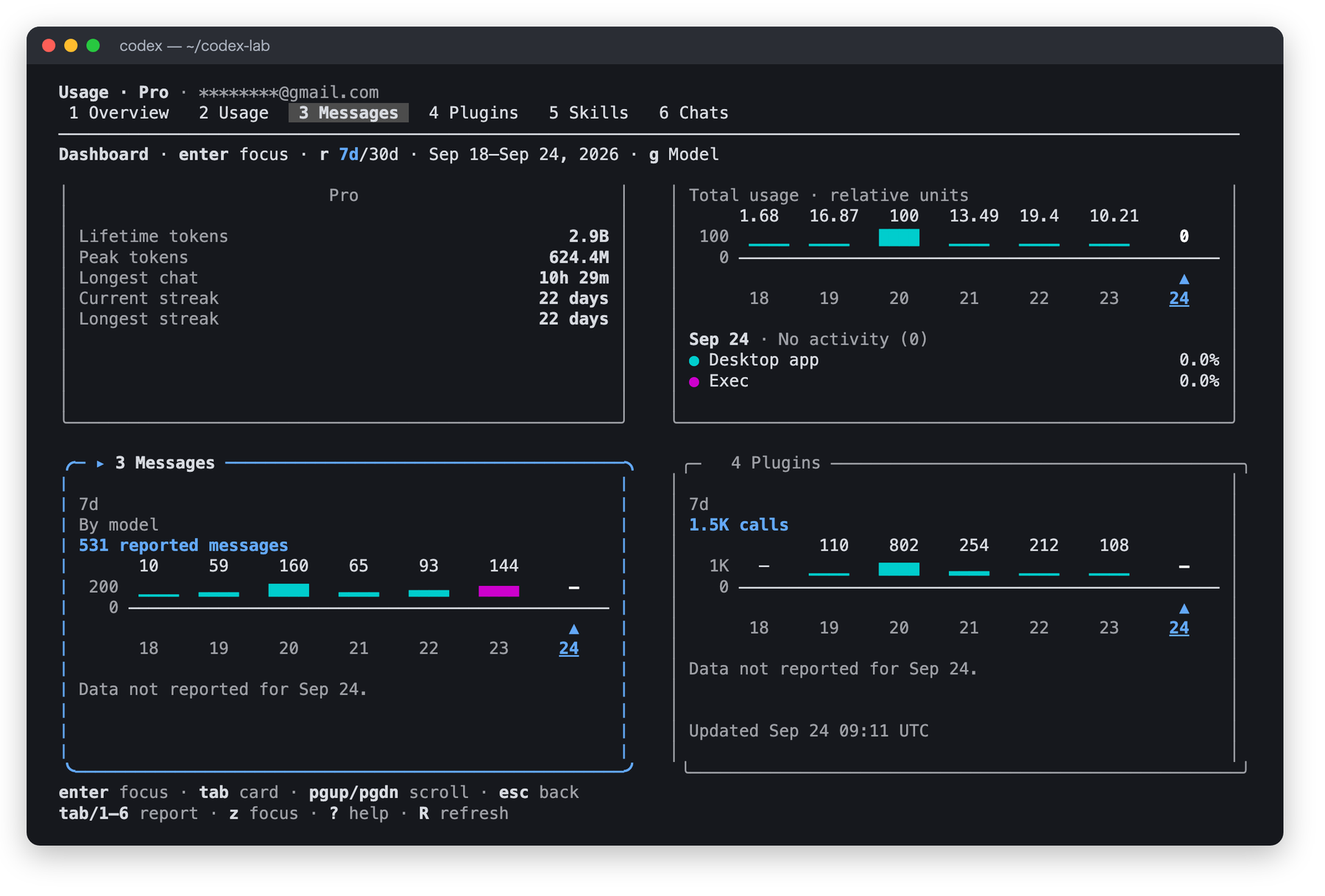Click the 3 Messages card title

click(165, 463)
